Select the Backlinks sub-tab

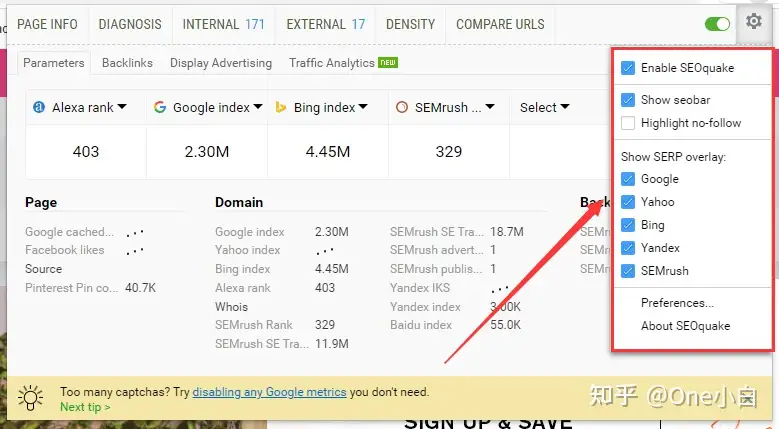tap(127, 63)
